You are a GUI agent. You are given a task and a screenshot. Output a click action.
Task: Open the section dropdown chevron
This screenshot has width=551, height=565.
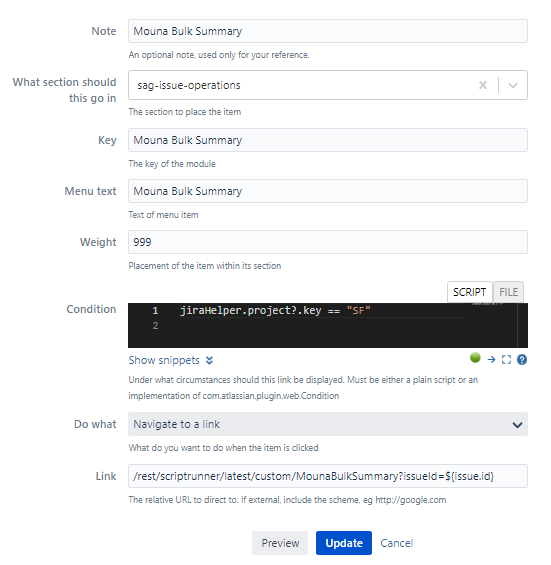pyautogui.click(x=512, y=85)
